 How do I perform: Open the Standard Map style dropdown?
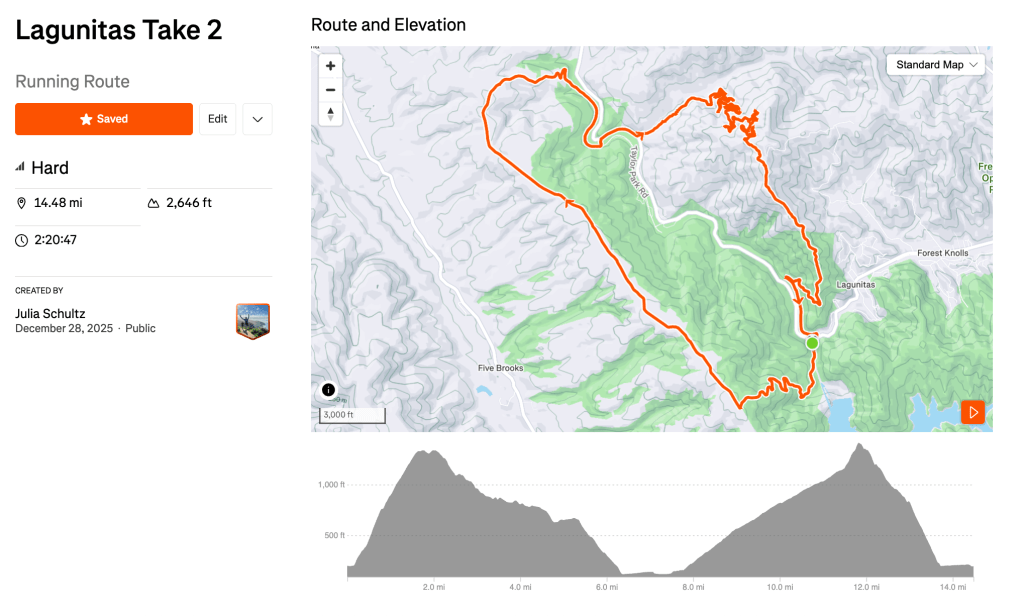pos(936,65)
